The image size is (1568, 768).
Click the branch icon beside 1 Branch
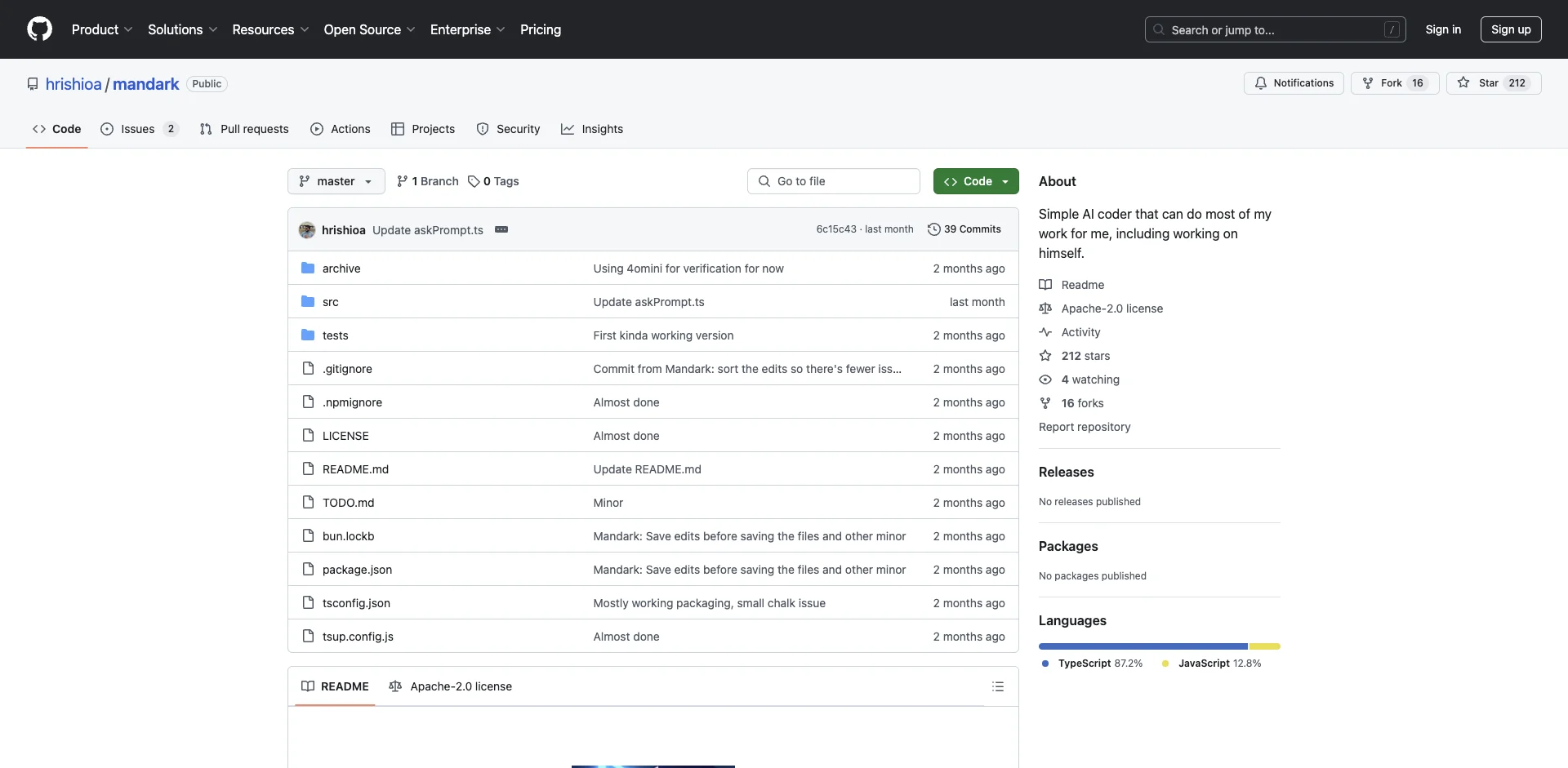[402, 181]
